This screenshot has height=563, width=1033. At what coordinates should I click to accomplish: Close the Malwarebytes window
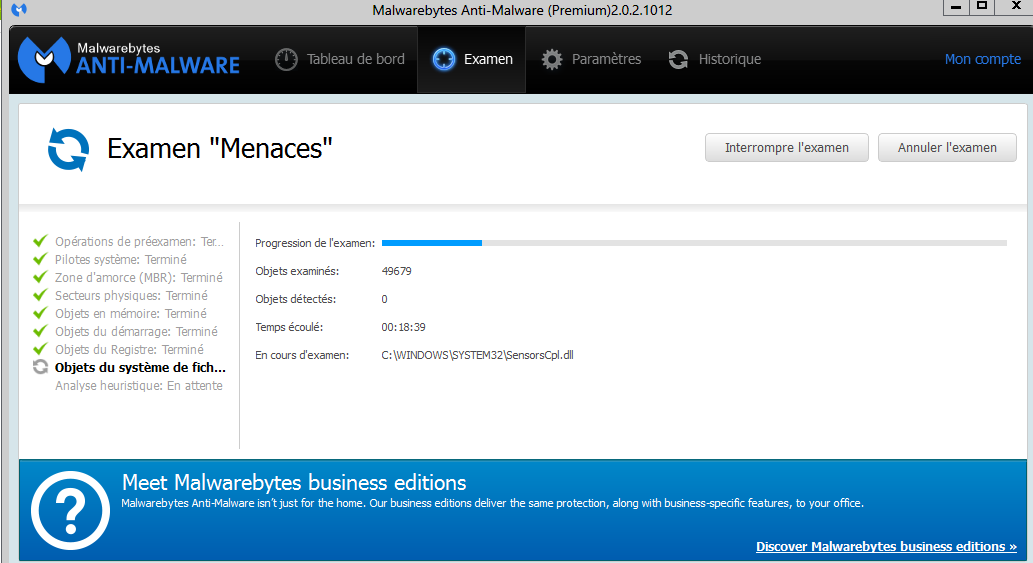coord(1015,7)
